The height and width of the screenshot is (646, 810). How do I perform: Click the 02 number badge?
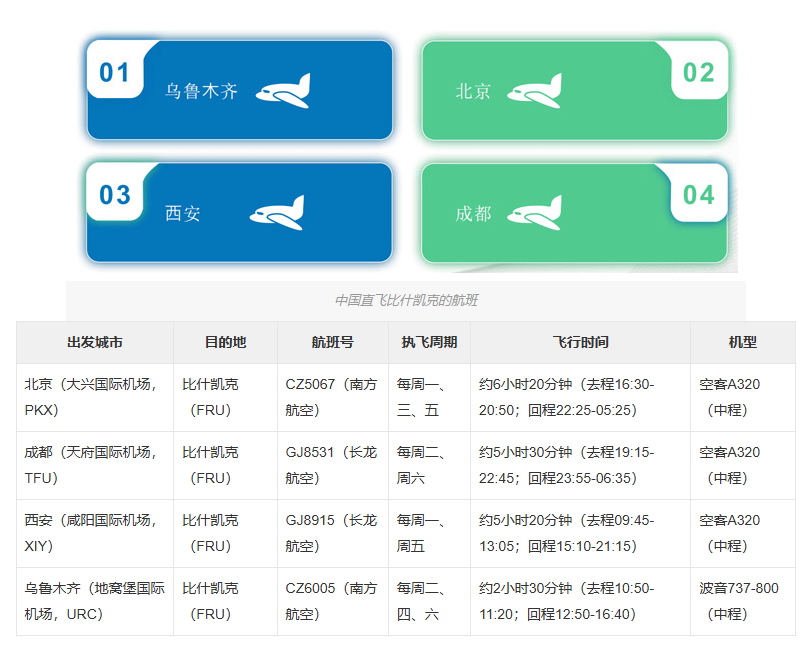[x=699, y=73]
